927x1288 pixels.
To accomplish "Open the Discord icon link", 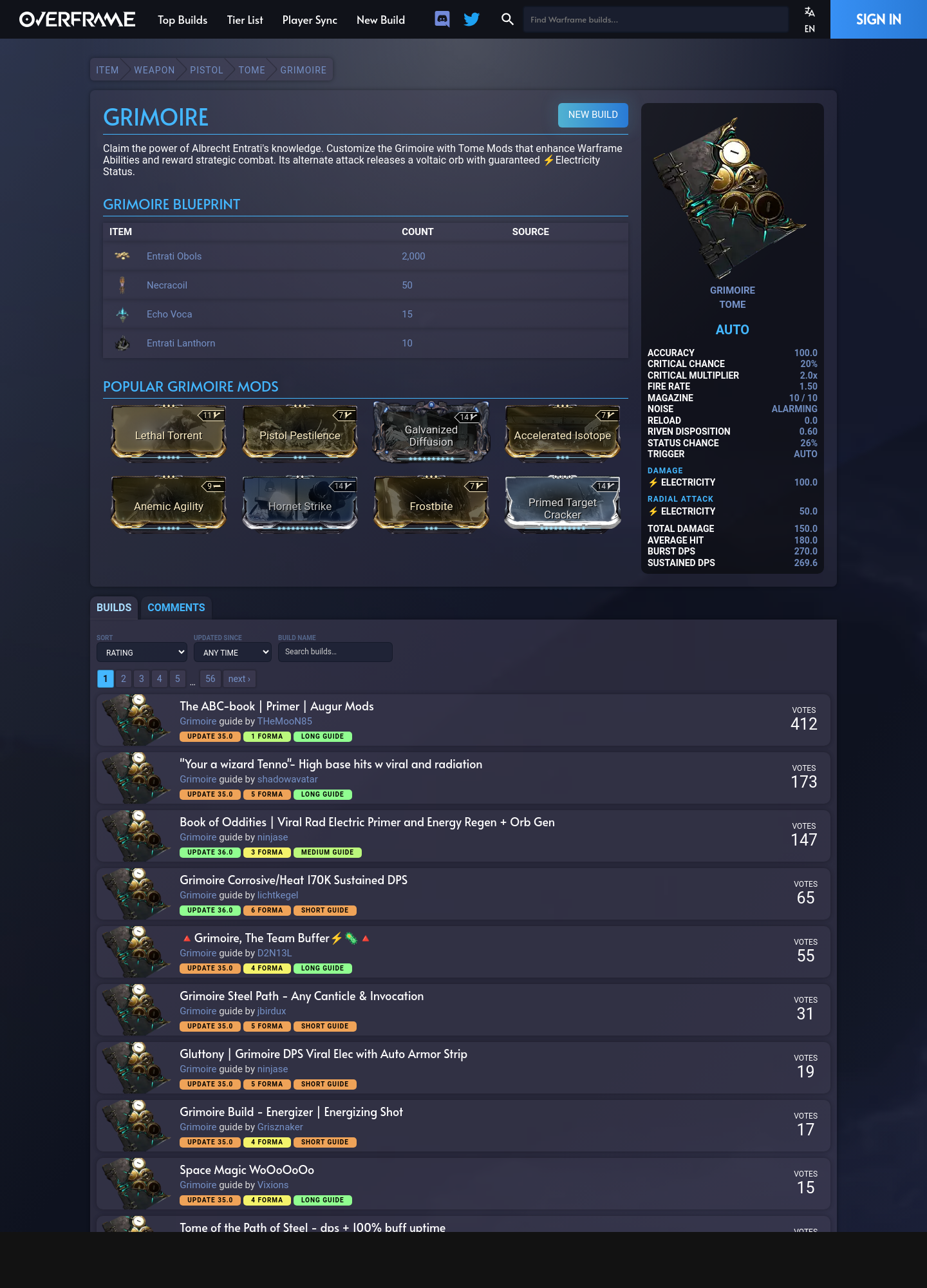I will tap(442, 19).
